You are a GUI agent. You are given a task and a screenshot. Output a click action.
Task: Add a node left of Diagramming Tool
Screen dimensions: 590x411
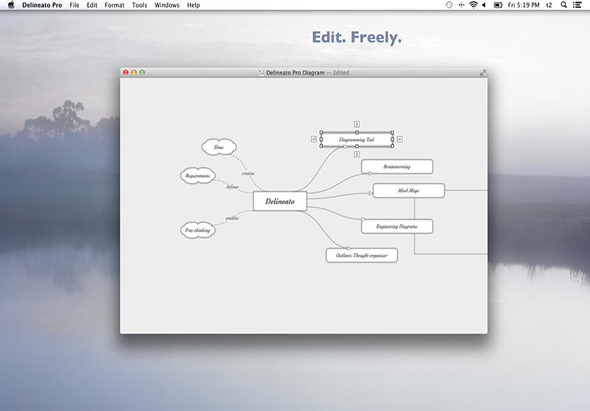[x=314, y=139]
